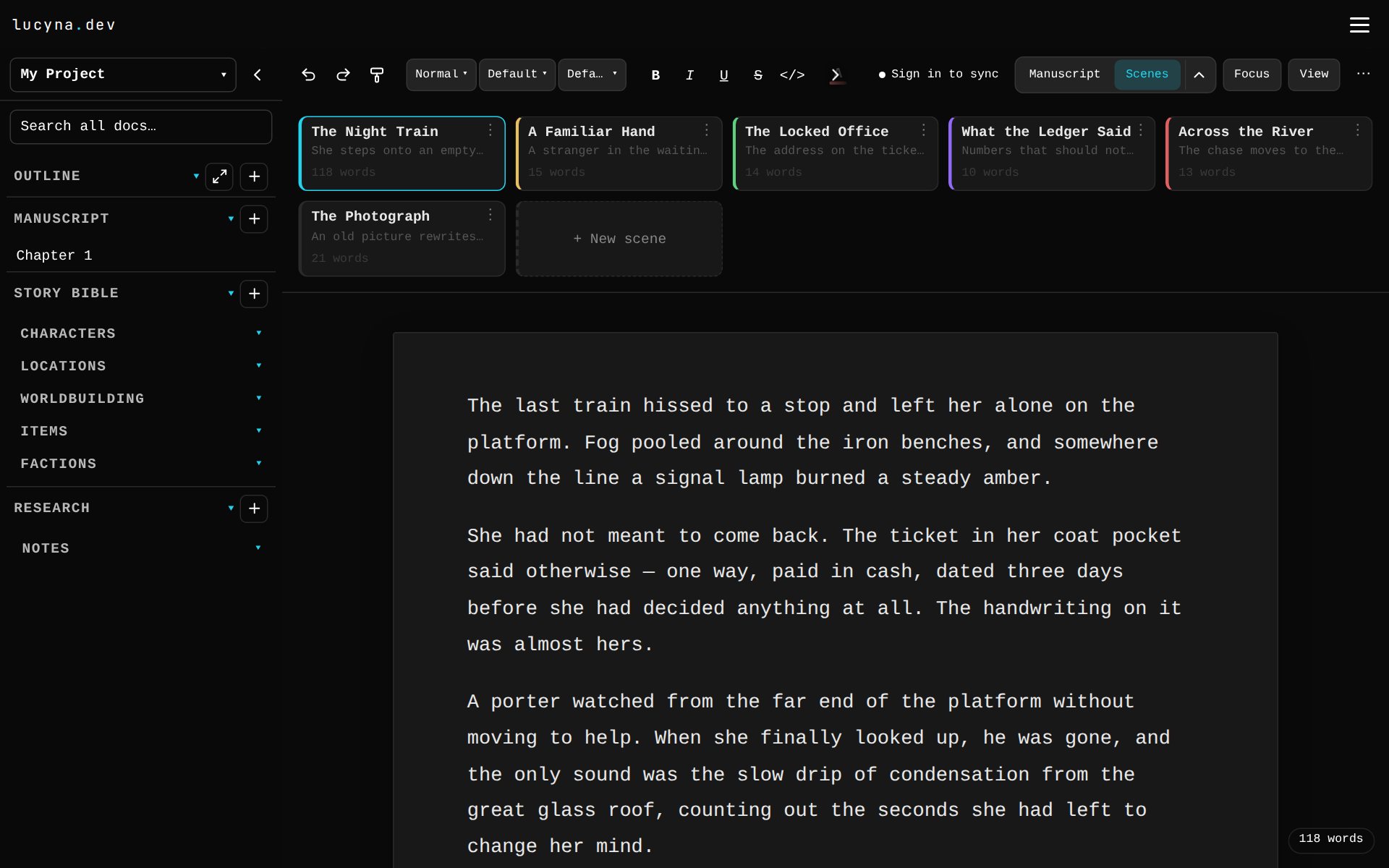This screenshot has height=868, width=1389.
Task: Place cursor in paragraph starting 'She had not meant'
Action: pos(824,590)
